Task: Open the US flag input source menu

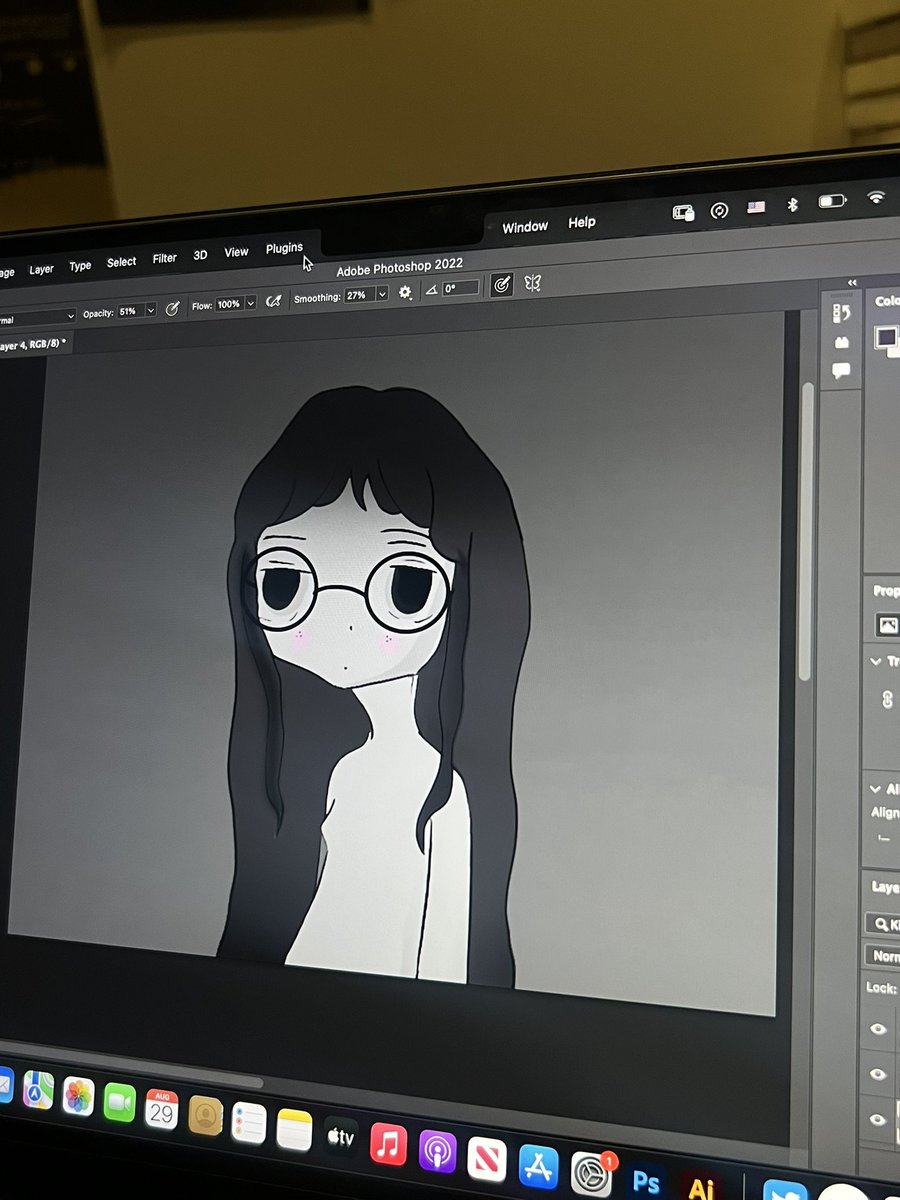Action: pyautogui.click(x=756, y=207)
